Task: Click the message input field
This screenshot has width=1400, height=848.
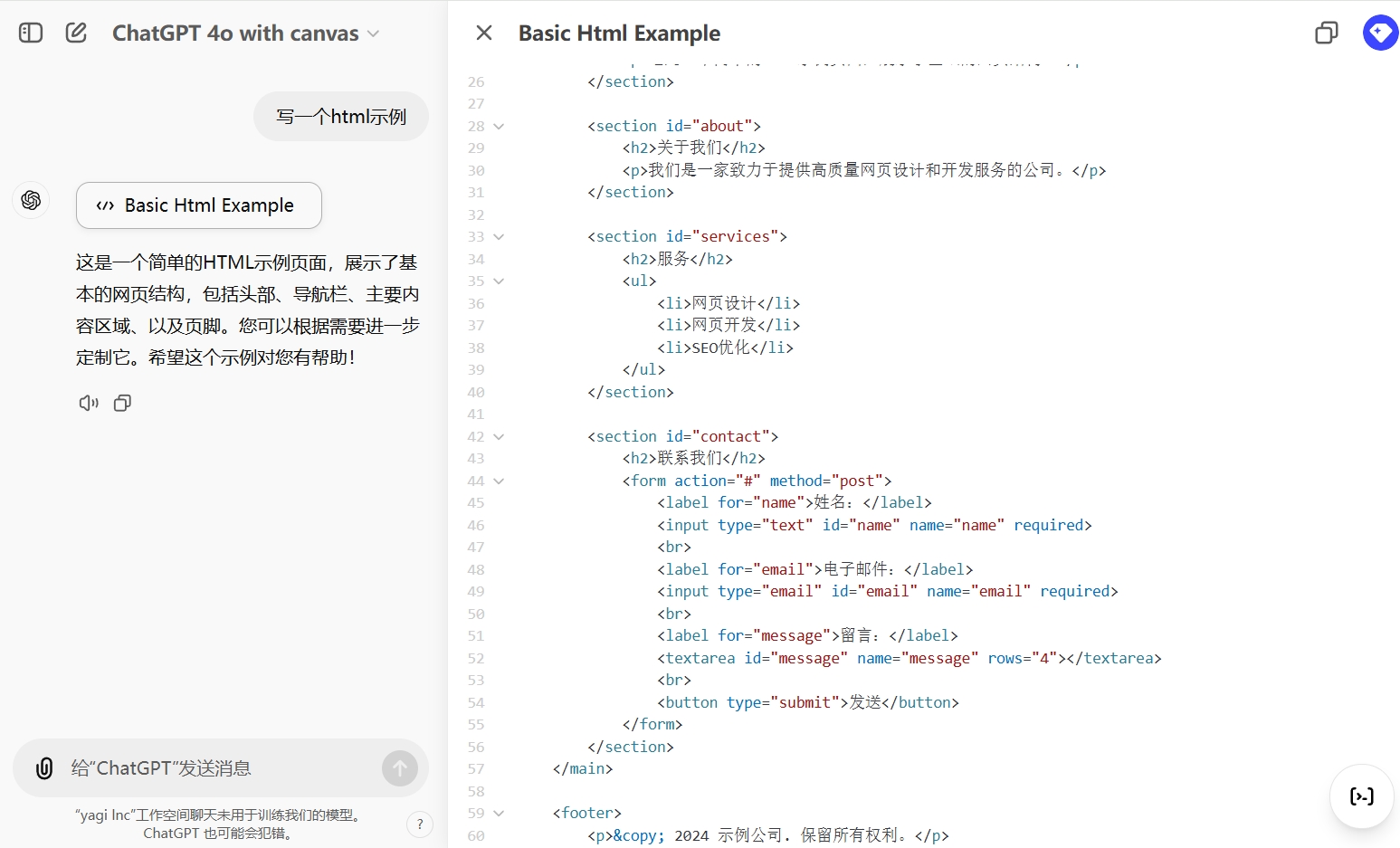Action: point(222,768)
